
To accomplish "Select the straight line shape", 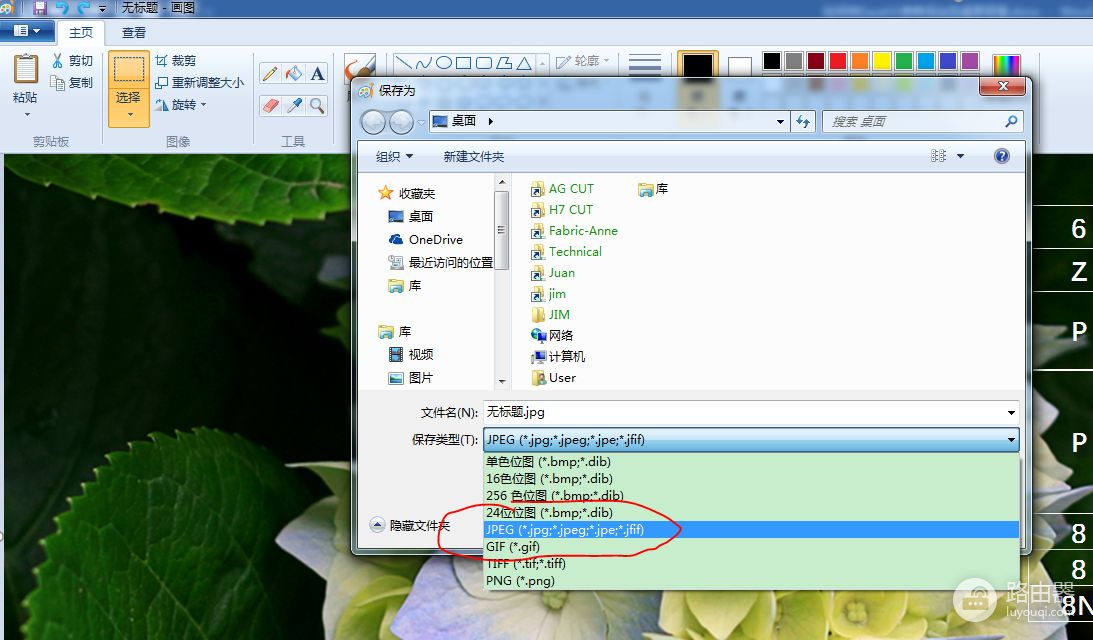I will pos(403,63).
